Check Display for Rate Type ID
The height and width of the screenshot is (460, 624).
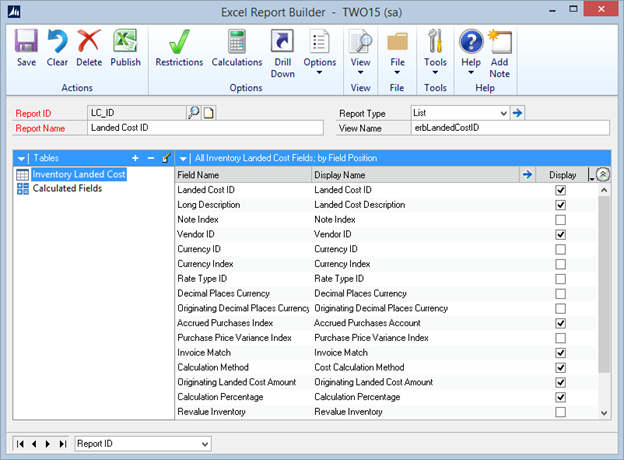pyautogui.click(x=560, y=279)
